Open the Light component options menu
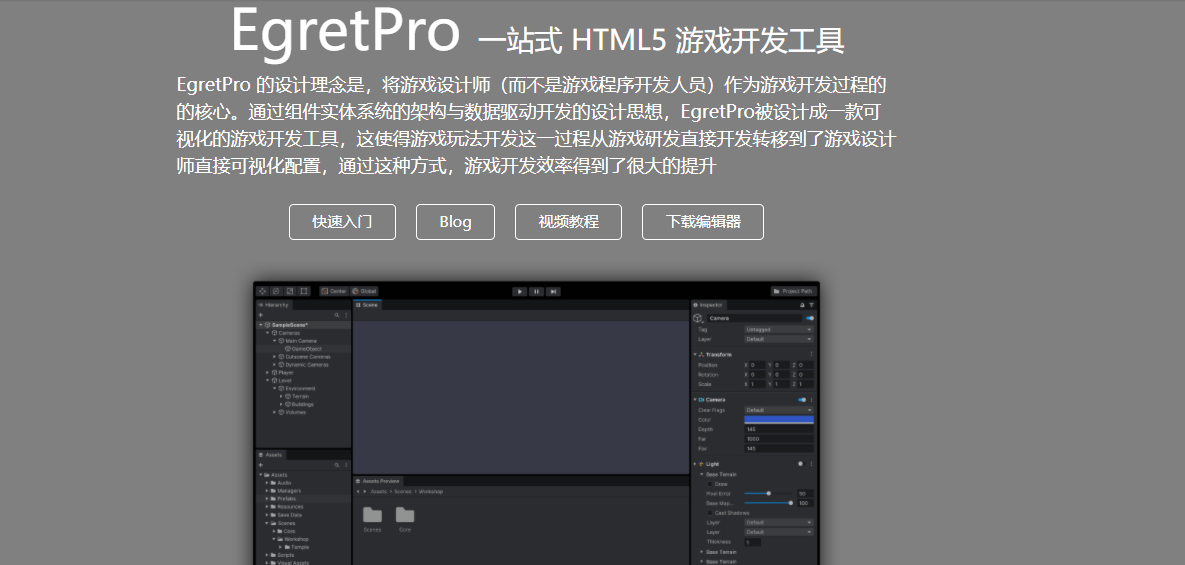The height and width of the screenshot is (565, 1185). tap(812, 464)
